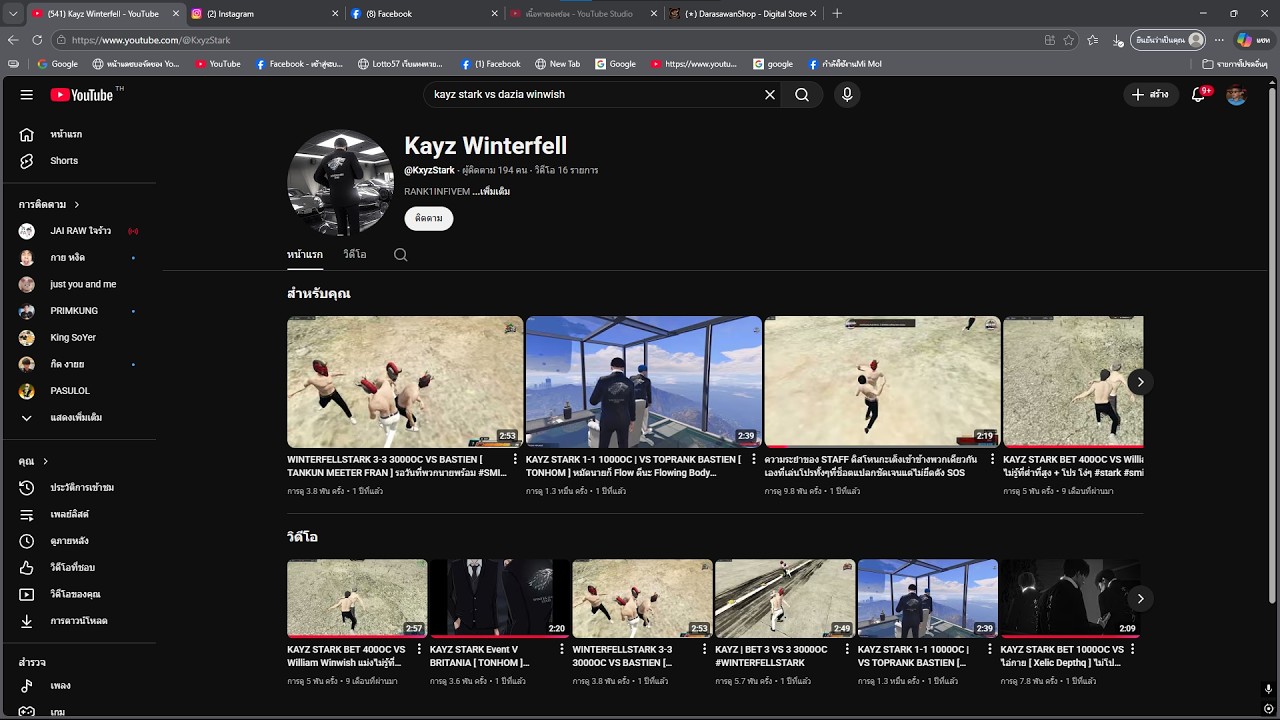The height and width of the screenshot is (720, 1280).
Task: Open WINTERFELLSTARK 3-3 featured video thumbnail
Action: pyautogui.click(x=405, y=382)
